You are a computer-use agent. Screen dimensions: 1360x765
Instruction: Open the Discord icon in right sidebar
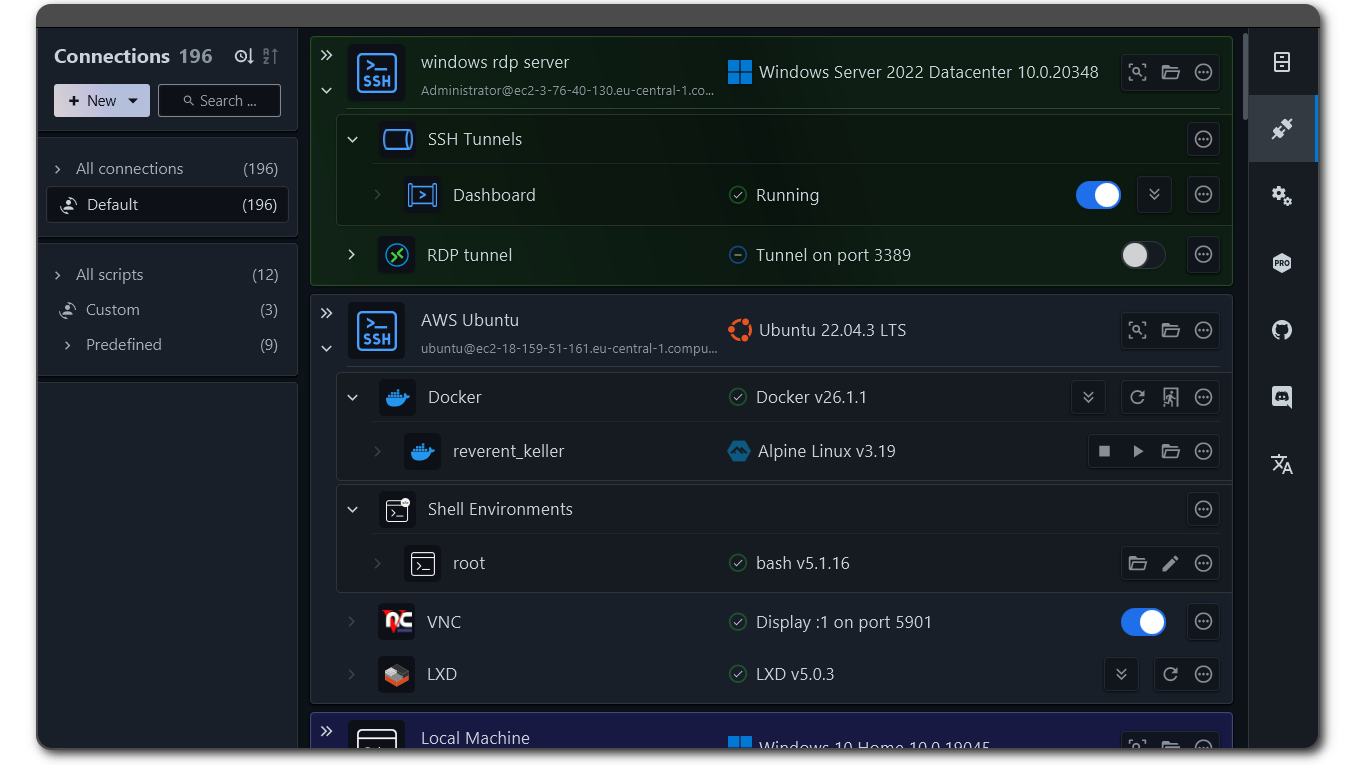tap(1282, 397)
